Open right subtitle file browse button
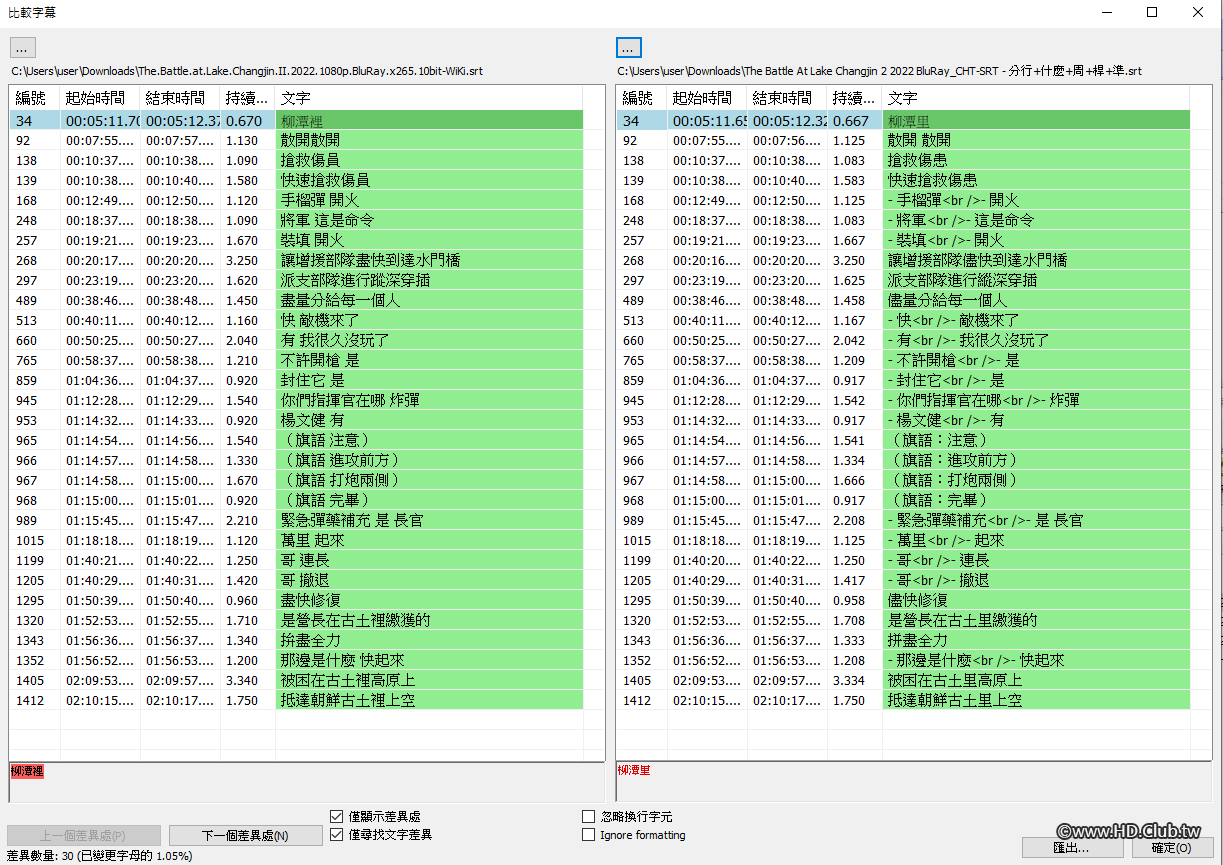The height and width of the screenshot is (865, 1223). pyautogui.click(x=628, y=47)
